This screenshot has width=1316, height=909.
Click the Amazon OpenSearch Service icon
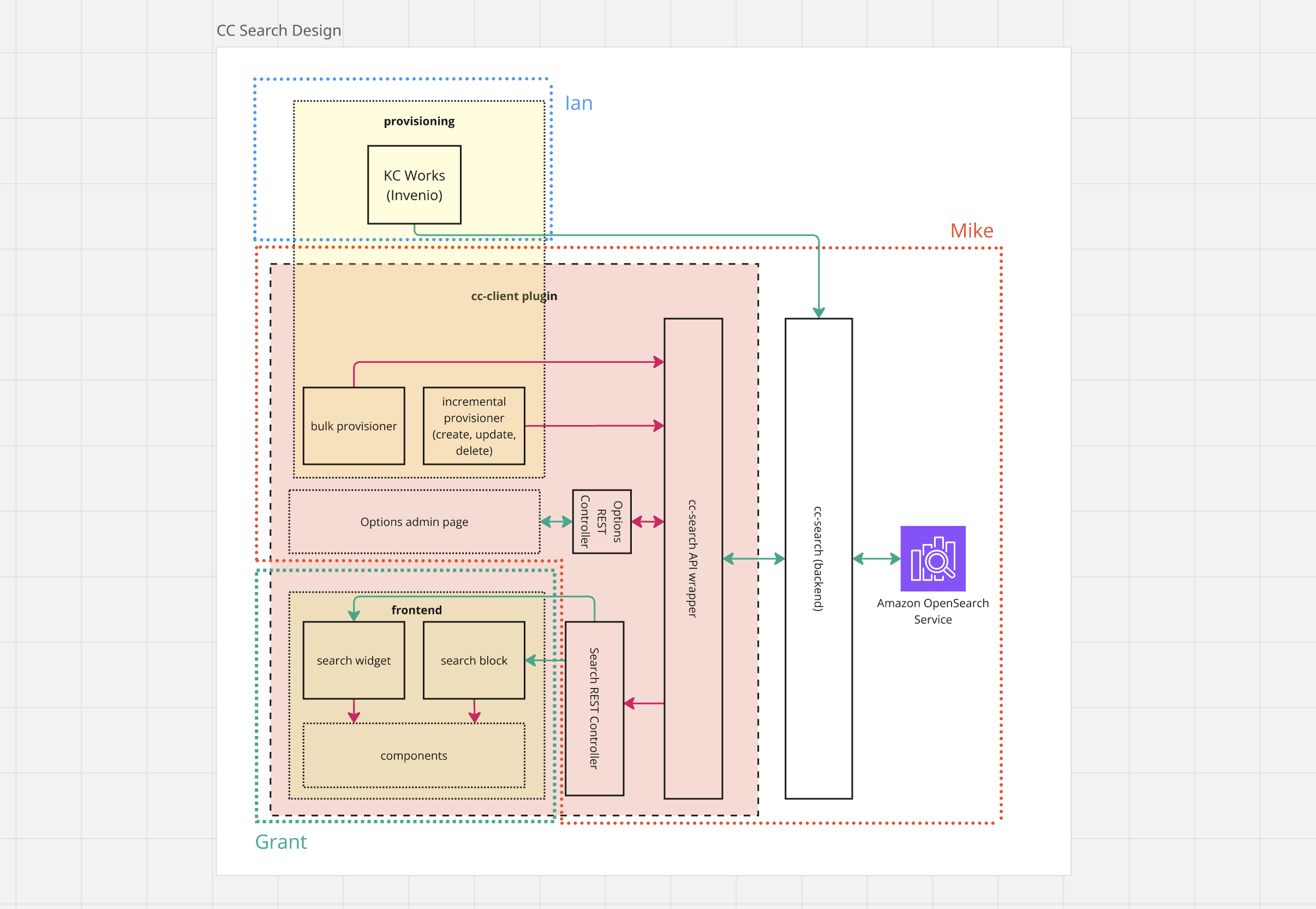click(933, 558)
